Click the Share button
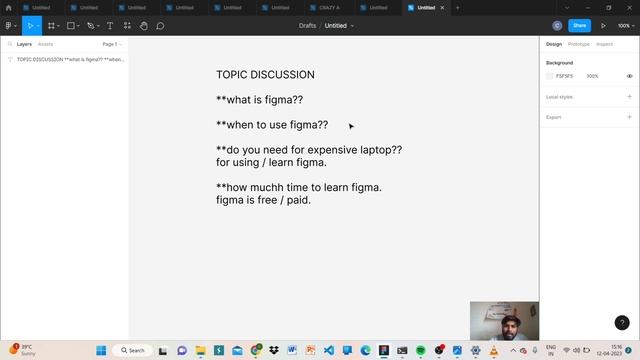Viewport: 640px width, 360px height. [579, 25]
